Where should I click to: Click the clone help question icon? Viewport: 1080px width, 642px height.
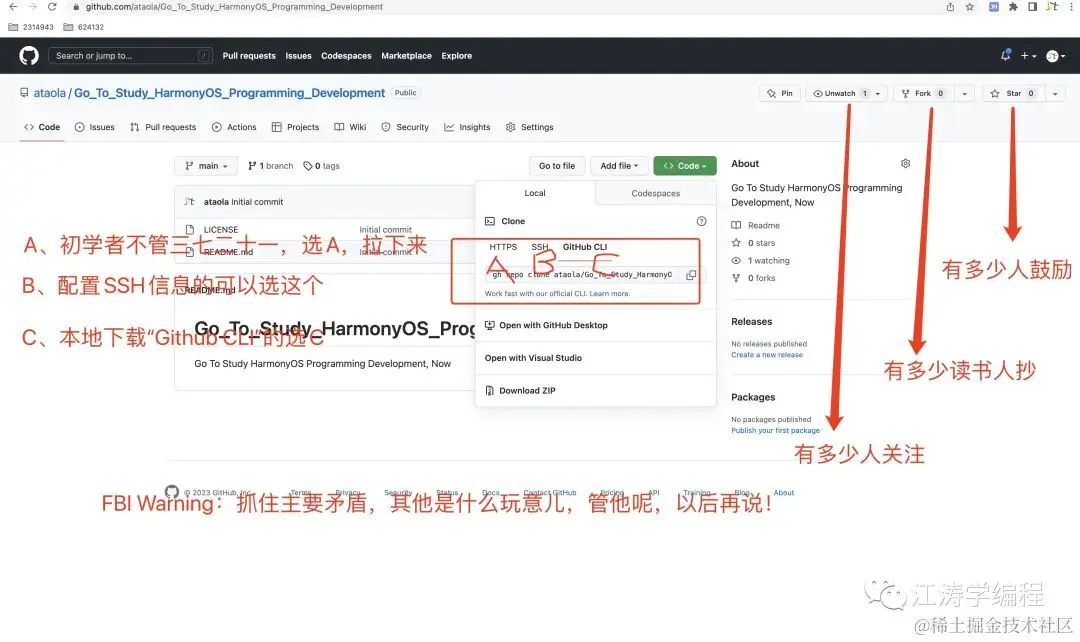[701, 221]
